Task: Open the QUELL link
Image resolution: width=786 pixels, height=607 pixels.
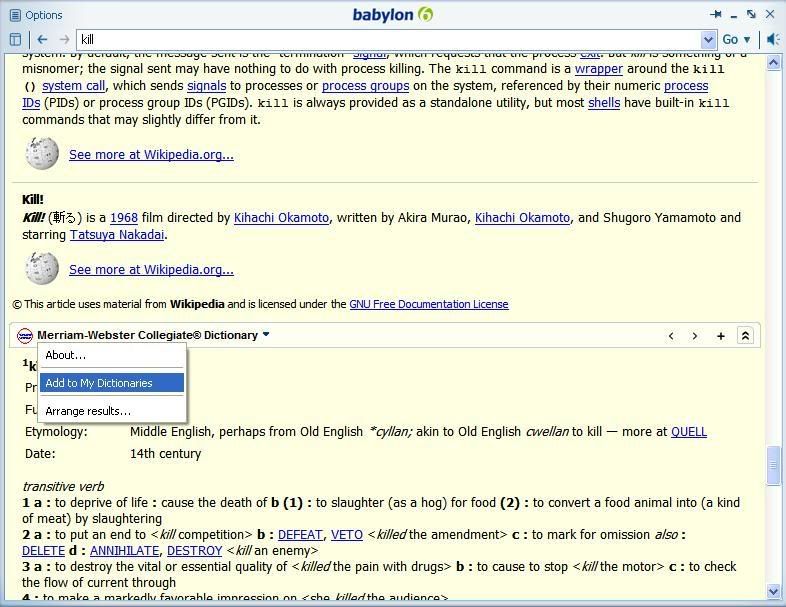Action: [689, 432]
